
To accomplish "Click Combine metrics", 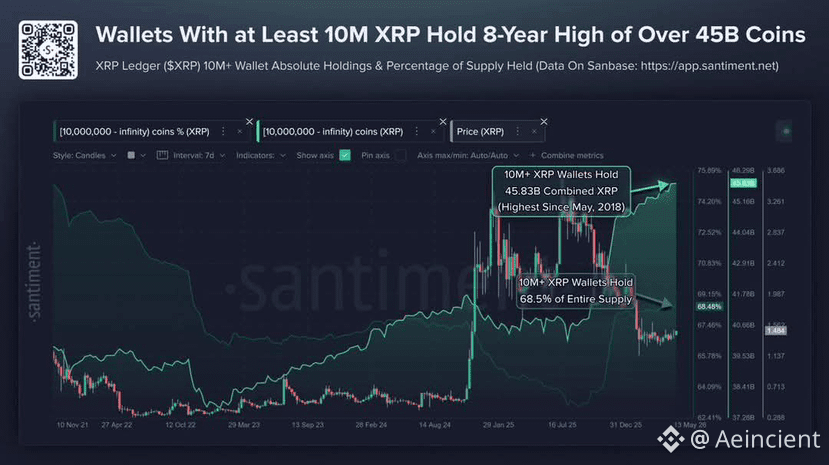I will (572, 155).
